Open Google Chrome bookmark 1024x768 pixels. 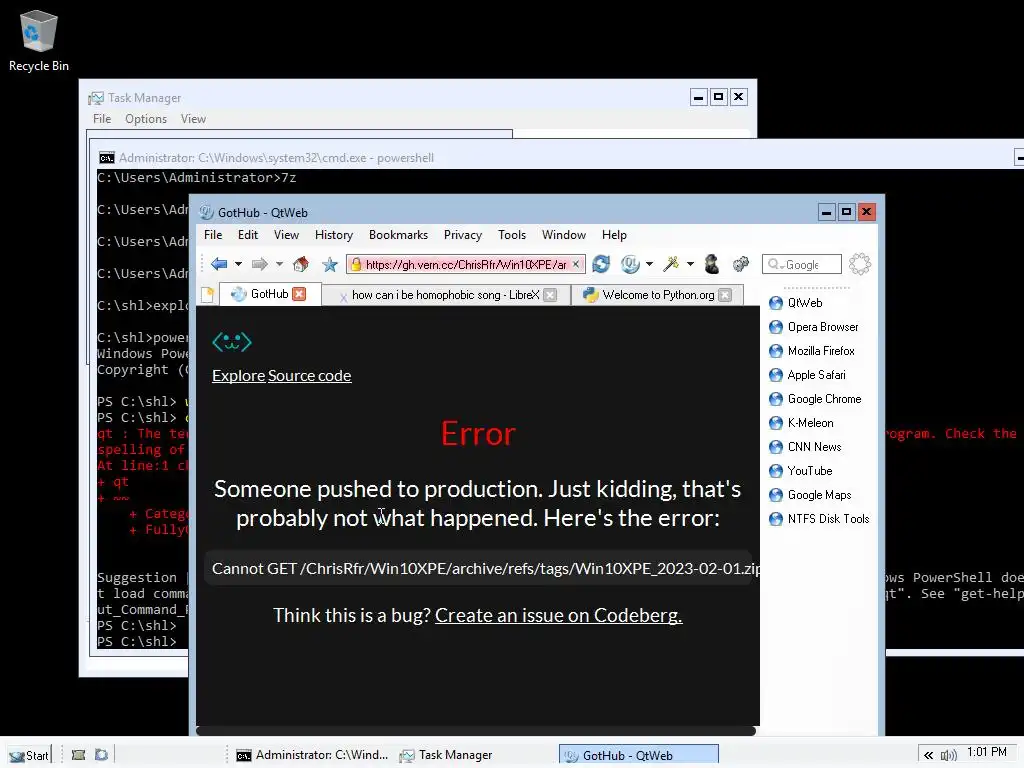(815, 399)
